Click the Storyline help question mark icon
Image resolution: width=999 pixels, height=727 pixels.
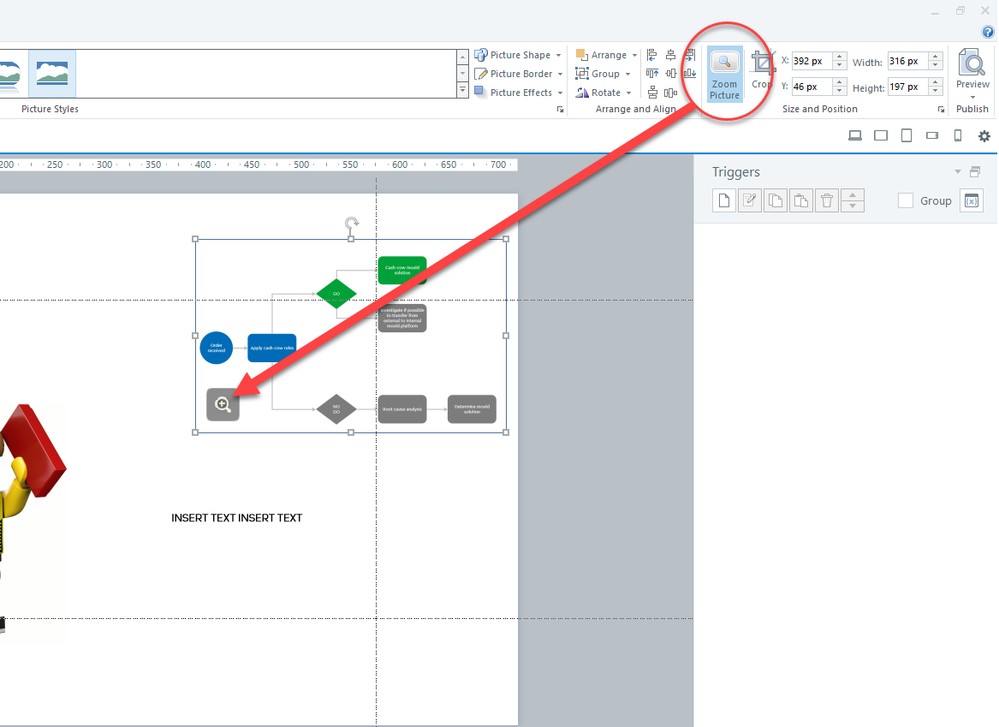pos(988,32)
